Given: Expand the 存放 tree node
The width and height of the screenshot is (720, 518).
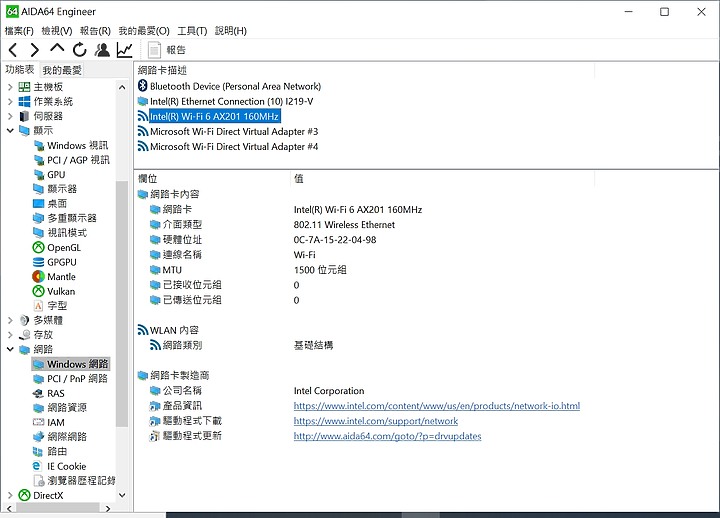Looking at the screenshot, I should (10, 335).
